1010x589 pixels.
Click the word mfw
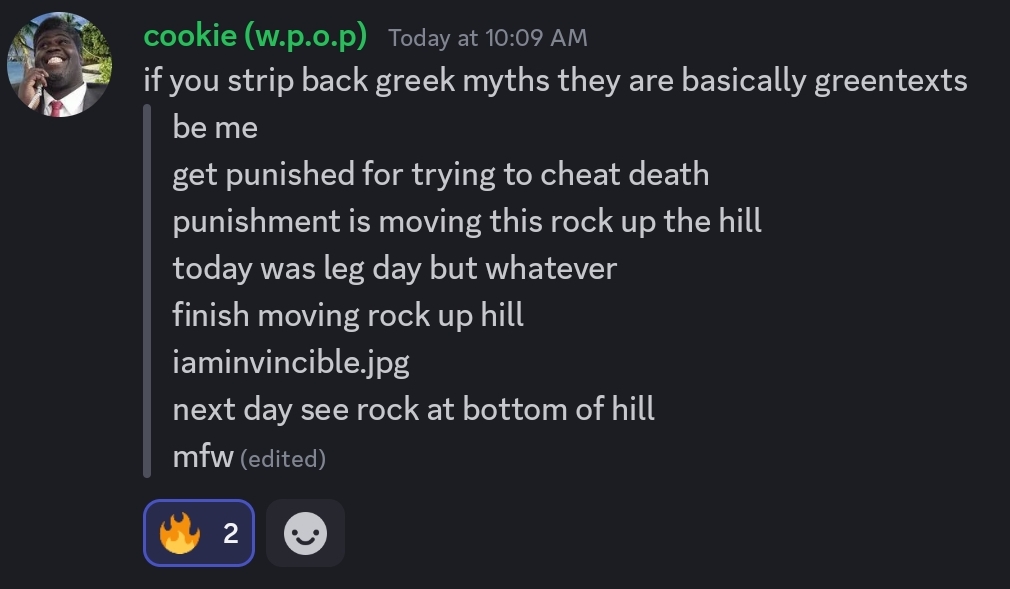point(203,457)
